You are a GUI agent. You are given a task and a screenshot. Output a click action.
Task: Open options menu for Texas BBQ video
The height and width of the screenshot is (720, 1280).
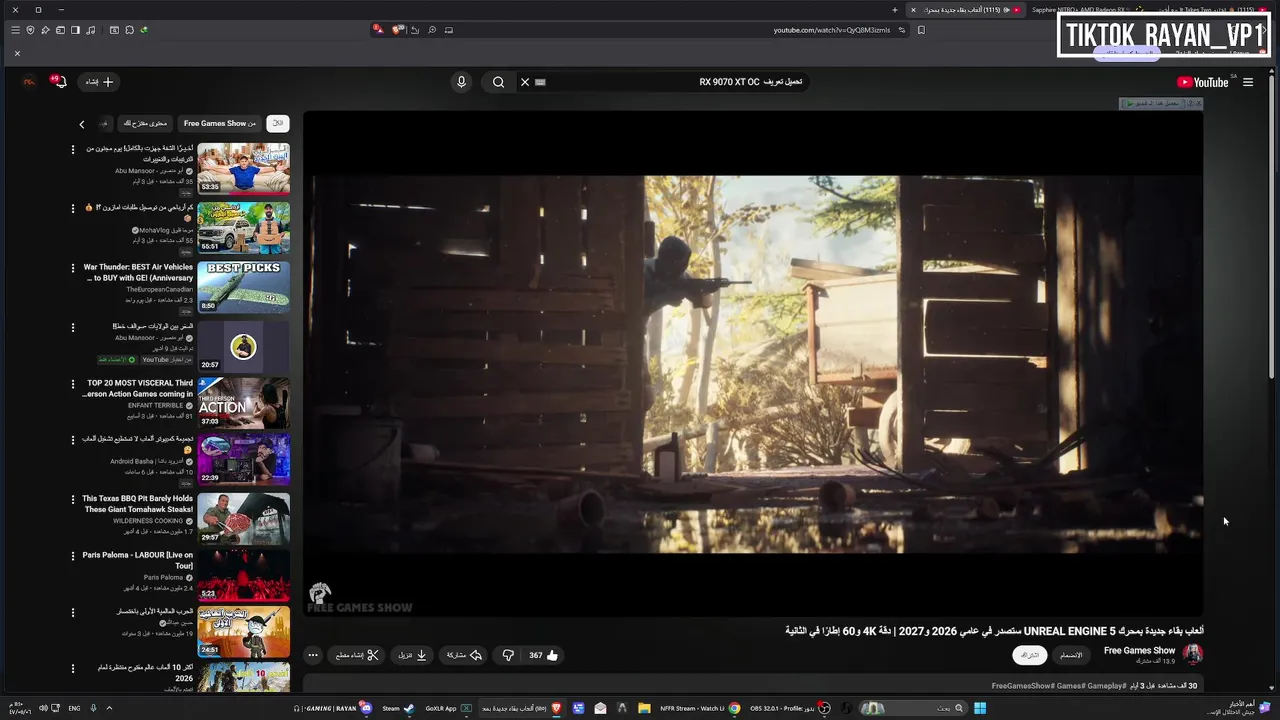pyautogui.click(x=72, y=499)
